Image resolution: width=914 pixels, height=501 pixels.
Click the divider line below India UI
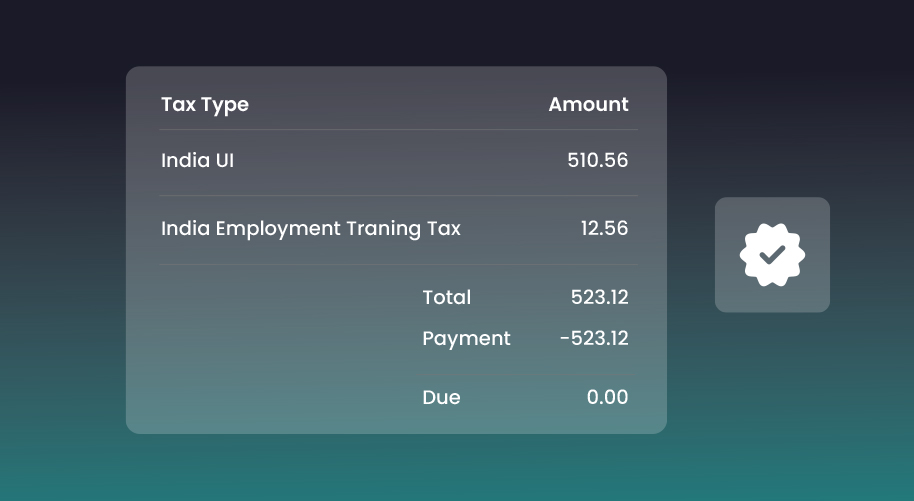click(395, 196)
